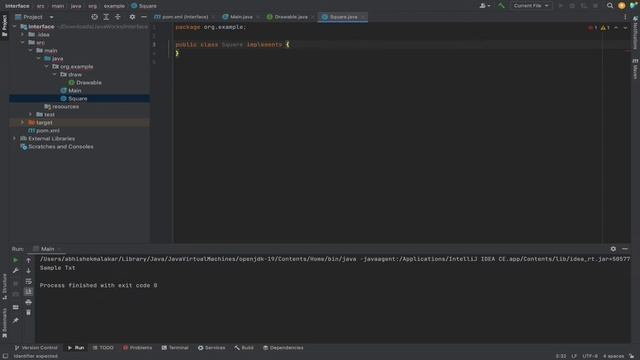Toggle soft-wrap in Run console

(28, 281)
